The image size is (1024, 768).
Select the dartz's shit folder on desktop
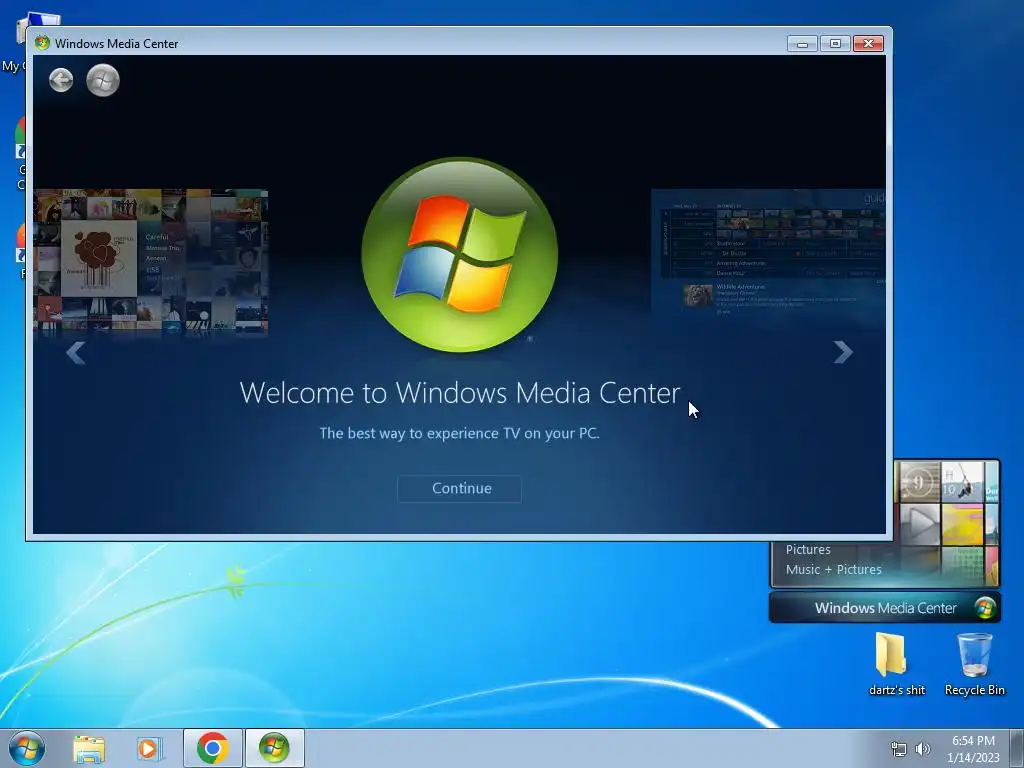coord(897,664)
